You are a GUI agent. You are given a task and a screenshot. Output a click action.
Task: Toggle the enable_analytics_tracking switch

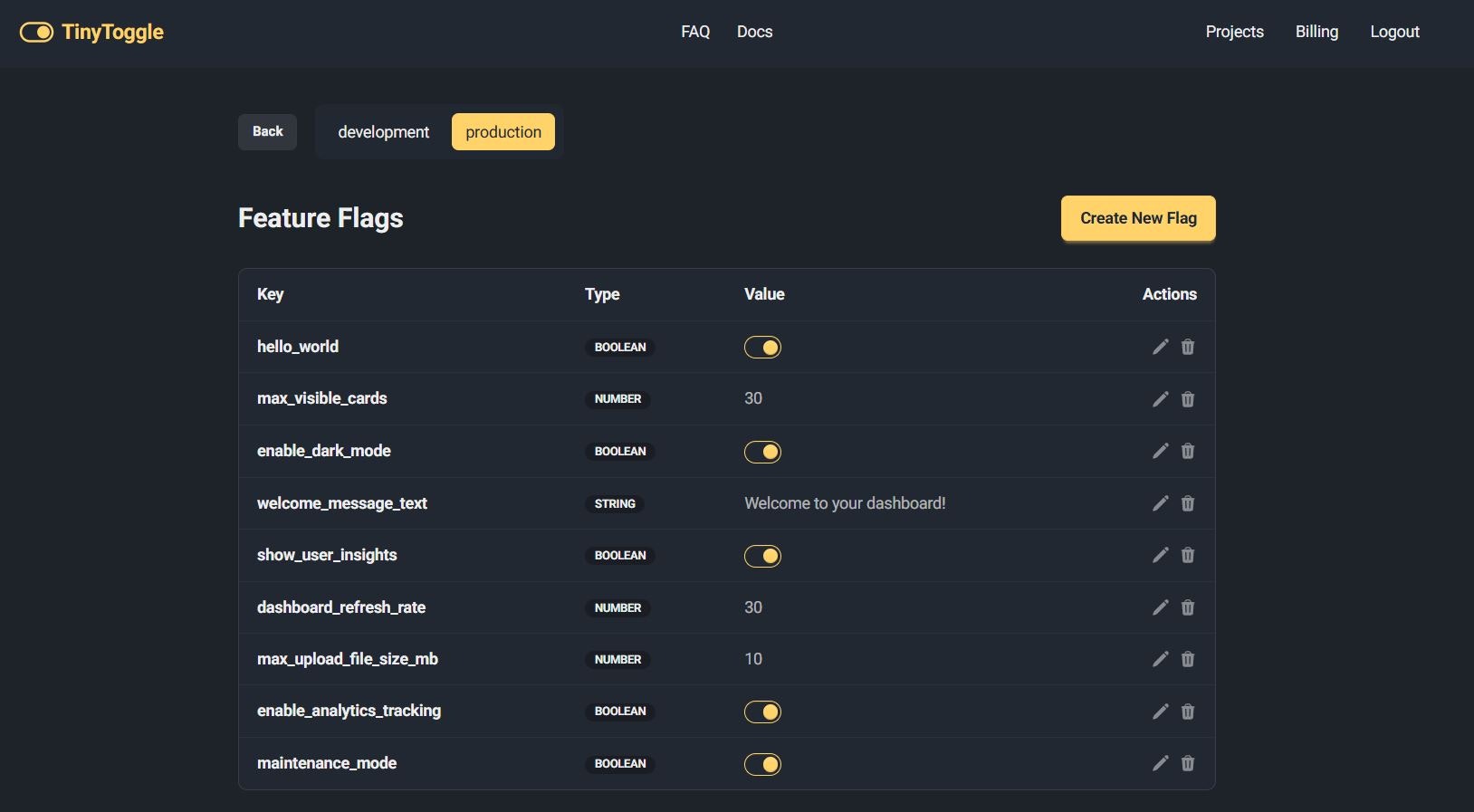[762, 712]
